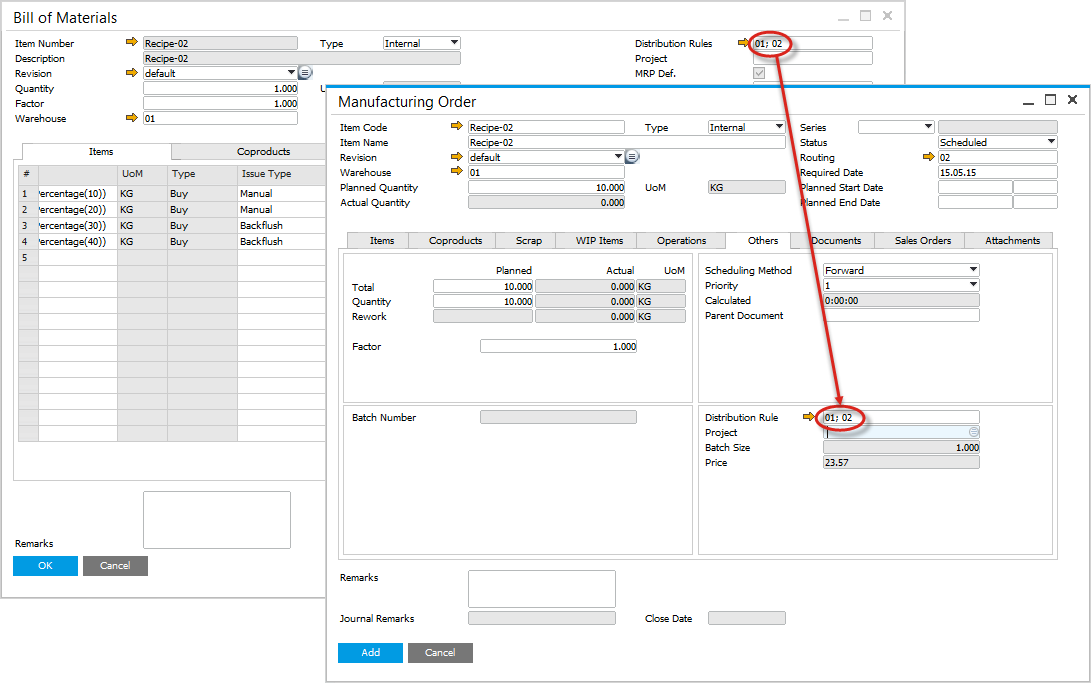Screen dimensions: 1091x683
Task: Open revision details icon in Manufacturing Order
Action: (x=632, y=157)
